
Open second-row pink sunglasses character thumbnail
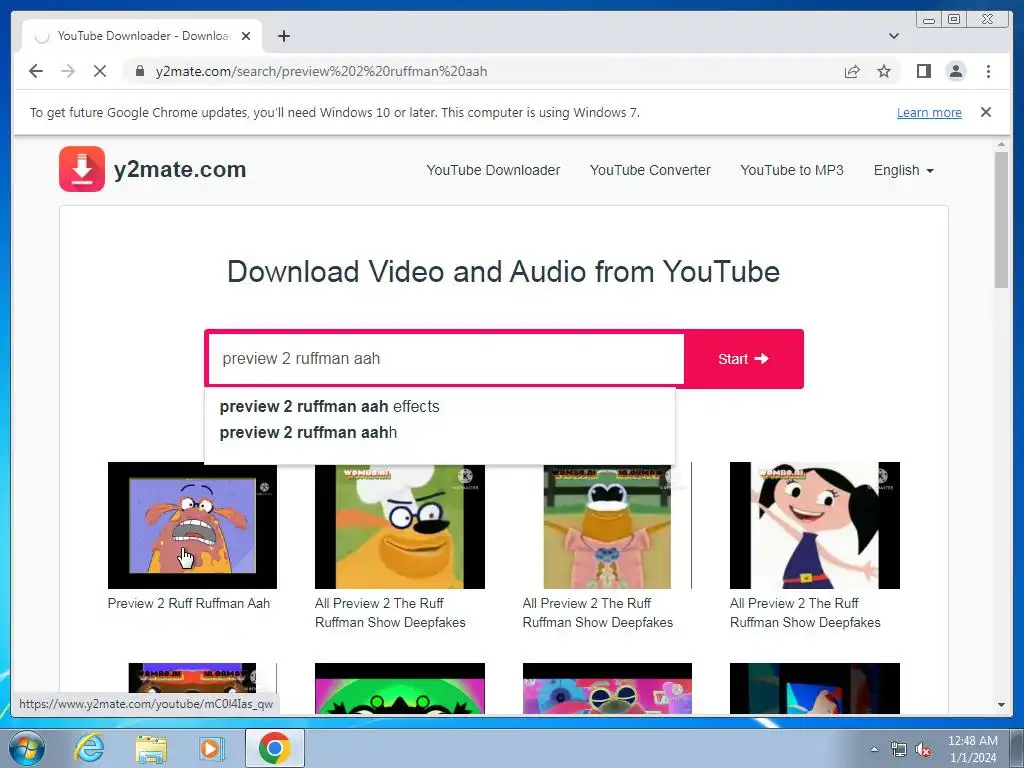point(607,688)
